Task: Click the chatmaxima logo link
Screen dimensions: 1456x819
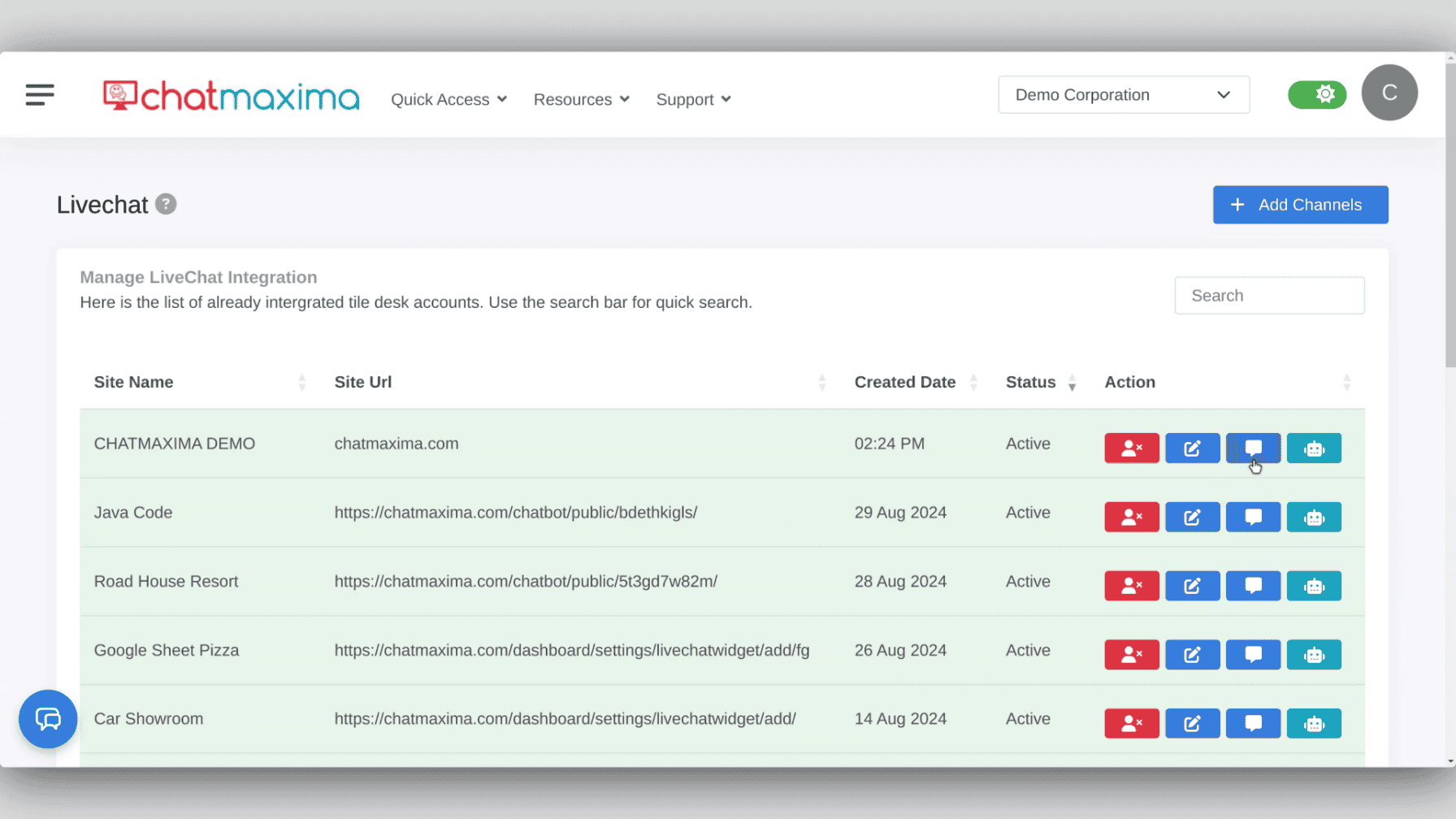Action: pos(231,96)
